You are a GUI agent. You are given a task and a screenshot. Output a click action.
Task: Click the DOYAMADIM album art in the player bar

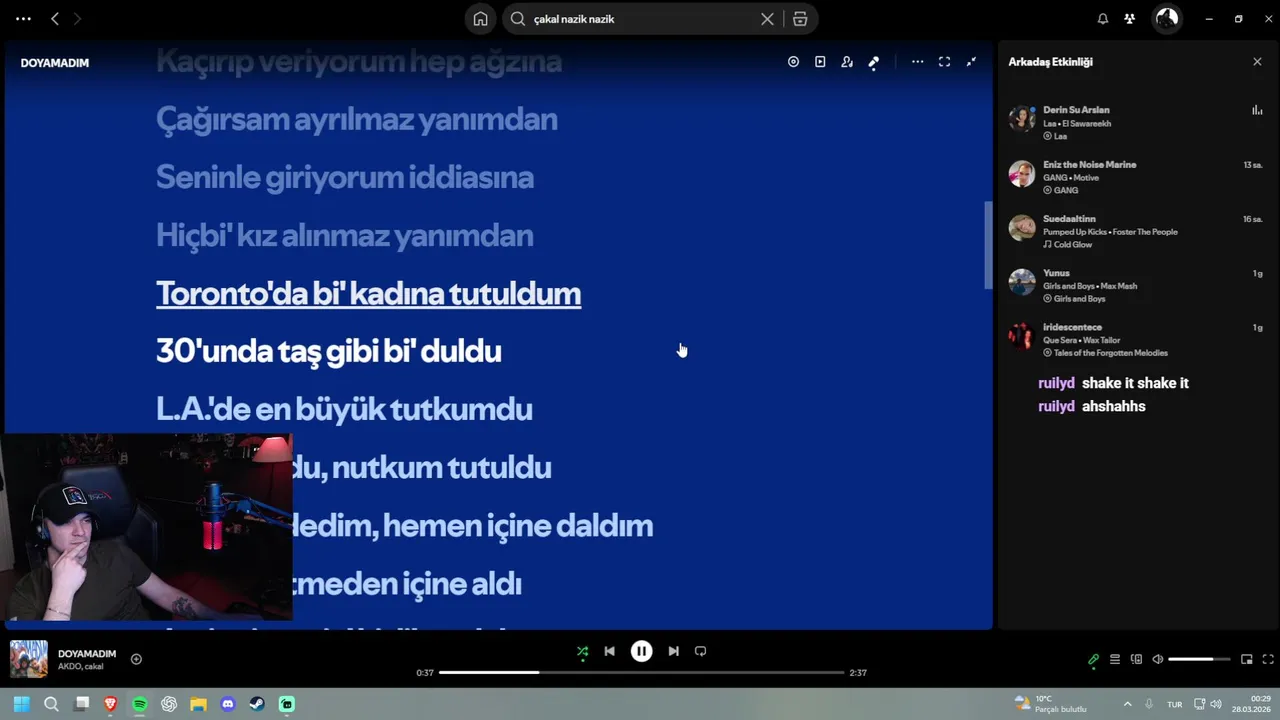tap(29, 659)
